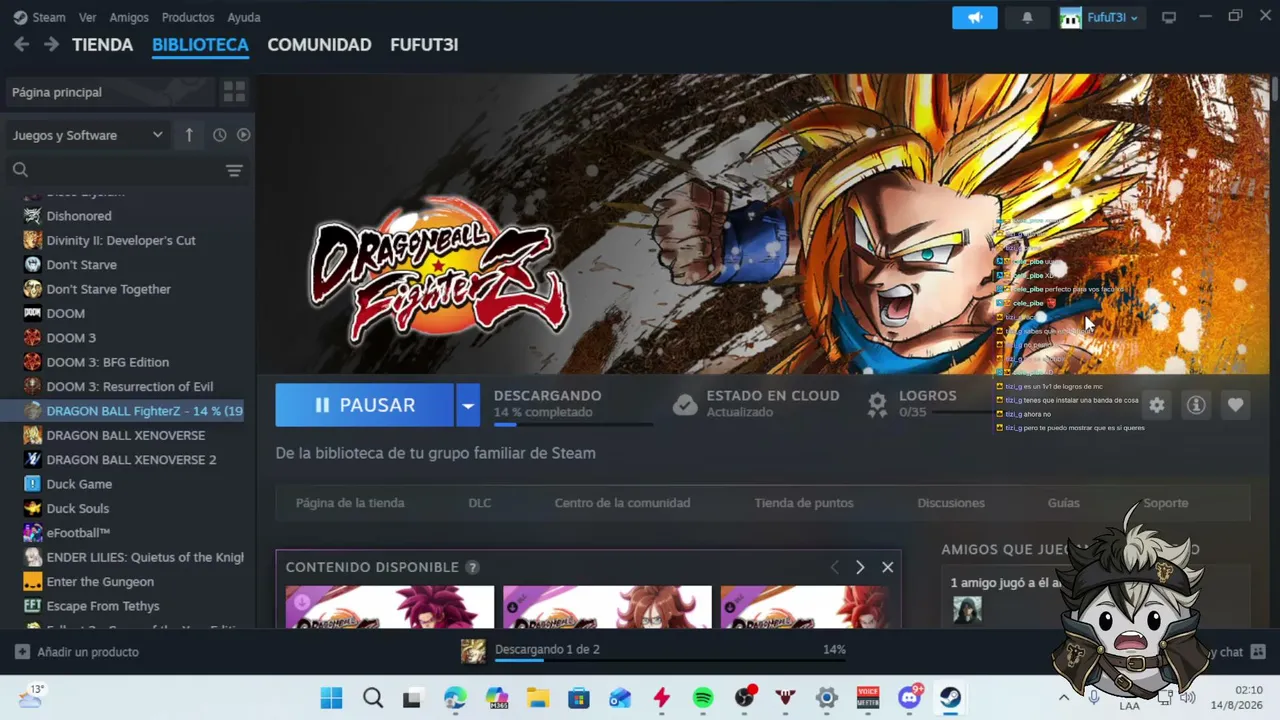Open the DLC link
This screenshot has width=1280, height=720.
click(x=480, y=503)
